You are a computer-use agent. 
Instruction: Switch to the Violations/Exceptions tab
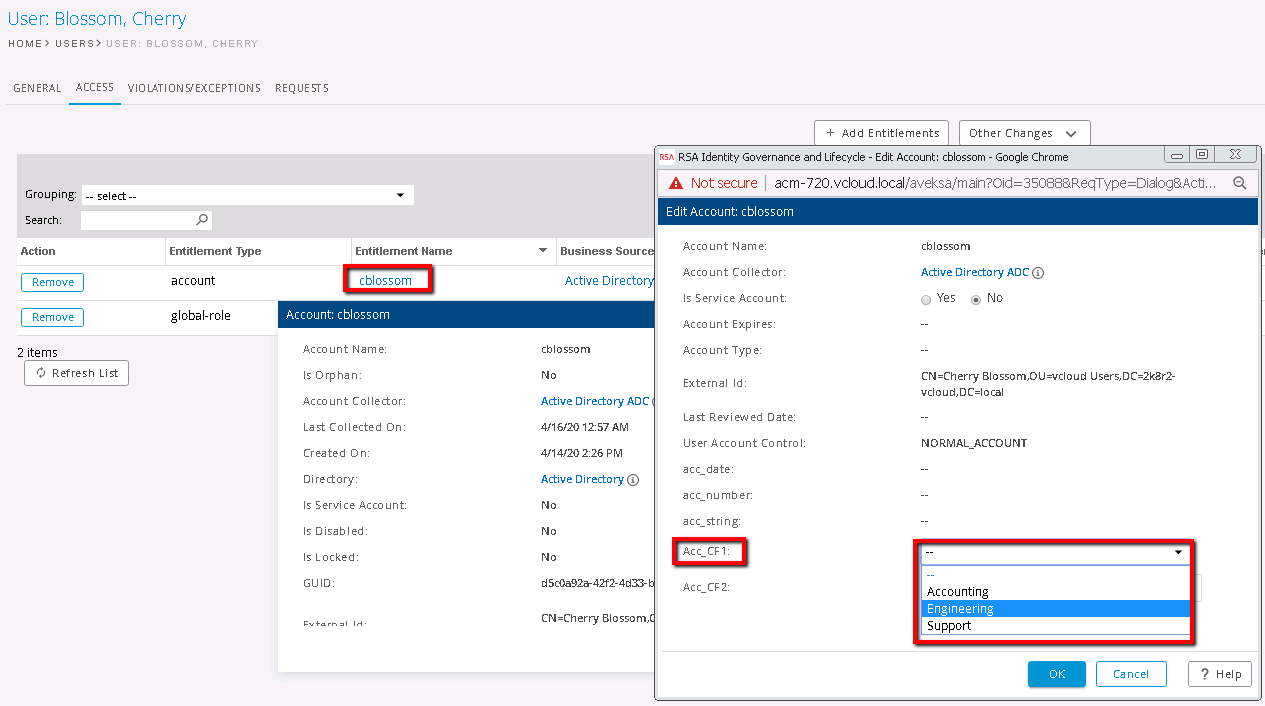194,88
